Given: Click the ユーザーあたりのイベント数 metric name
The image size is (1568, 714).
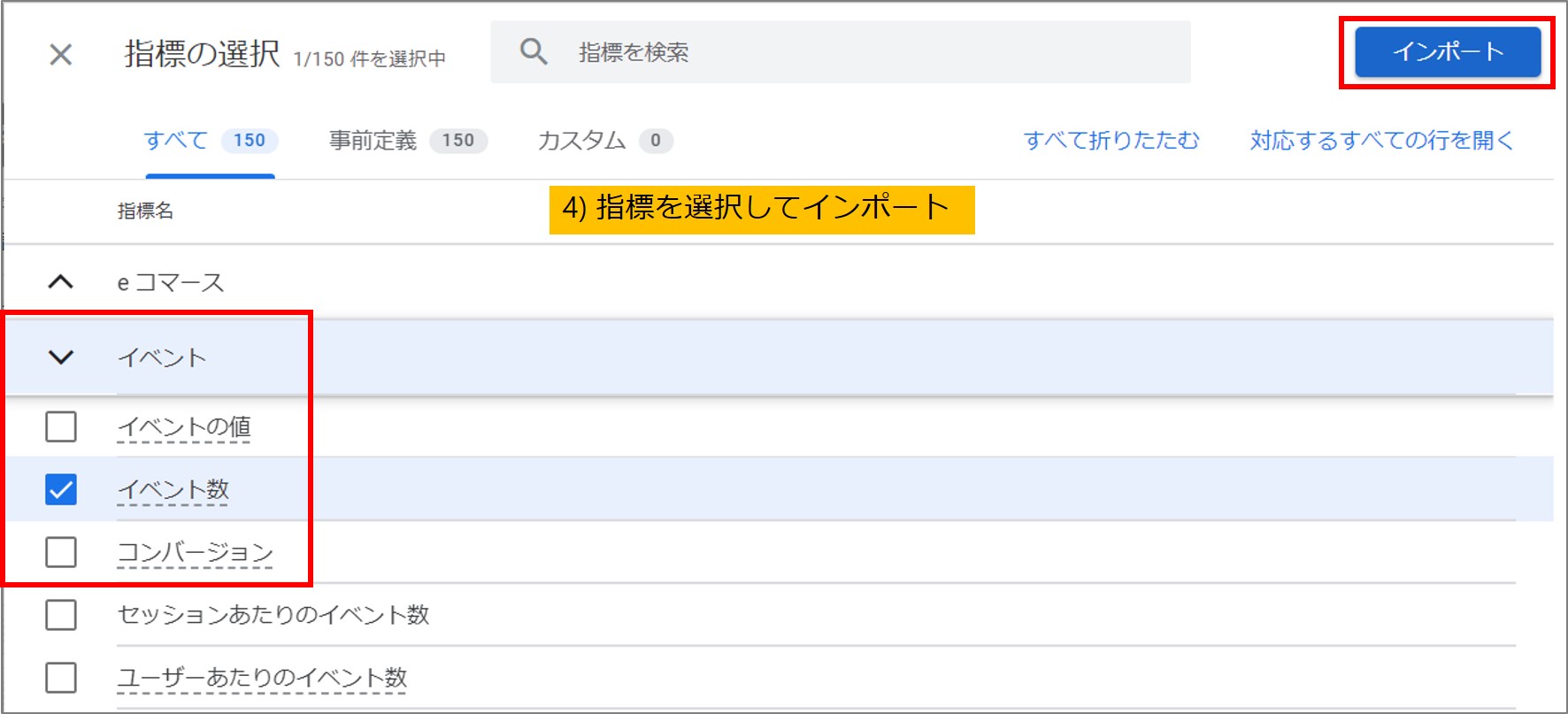Looking at the screenshot, I should pyautogui.click(x=262, y=678).
